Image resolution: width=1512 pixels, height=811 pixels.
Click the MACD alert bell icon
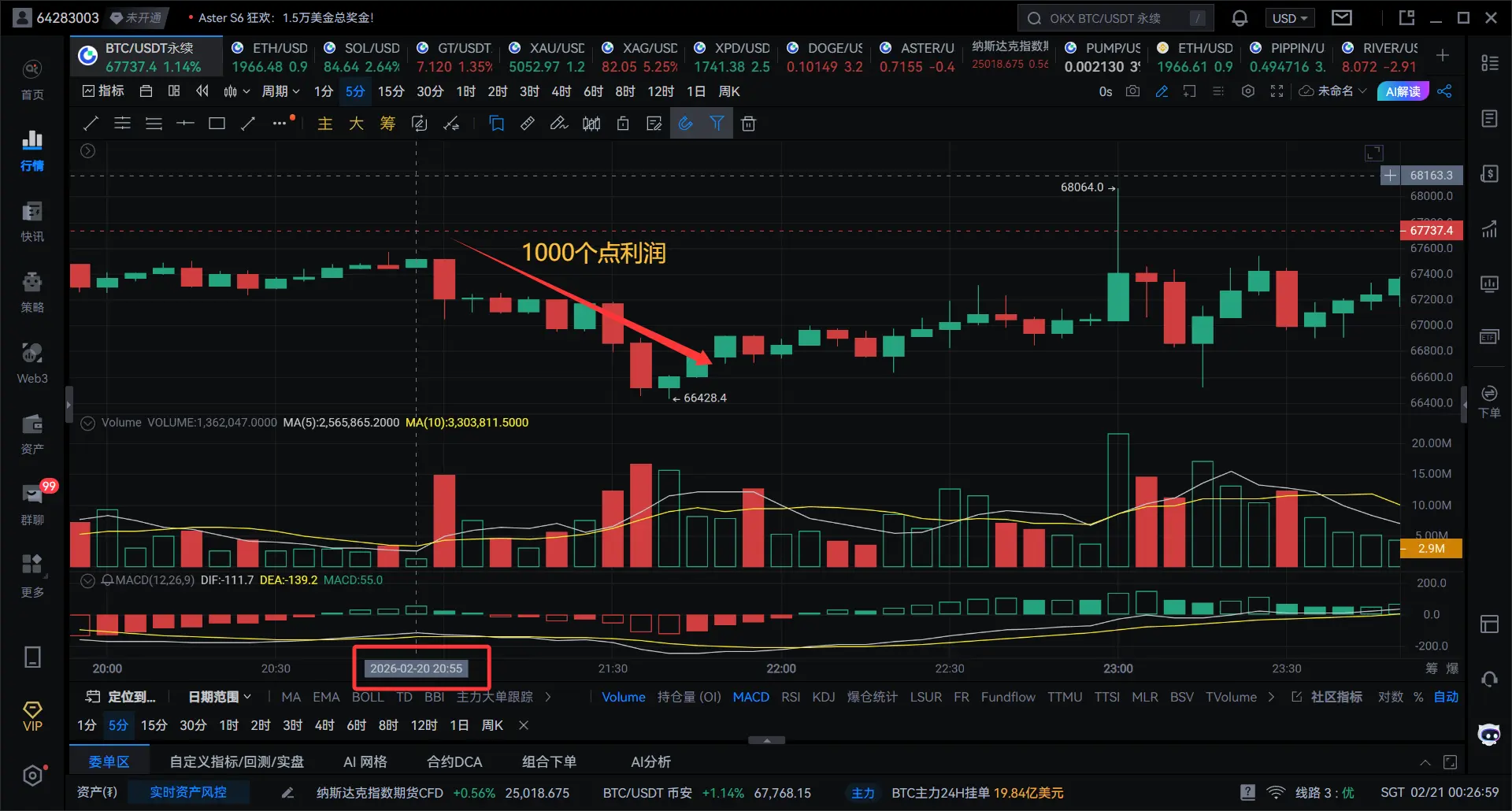pyautogui.click(x=107, y=580)
